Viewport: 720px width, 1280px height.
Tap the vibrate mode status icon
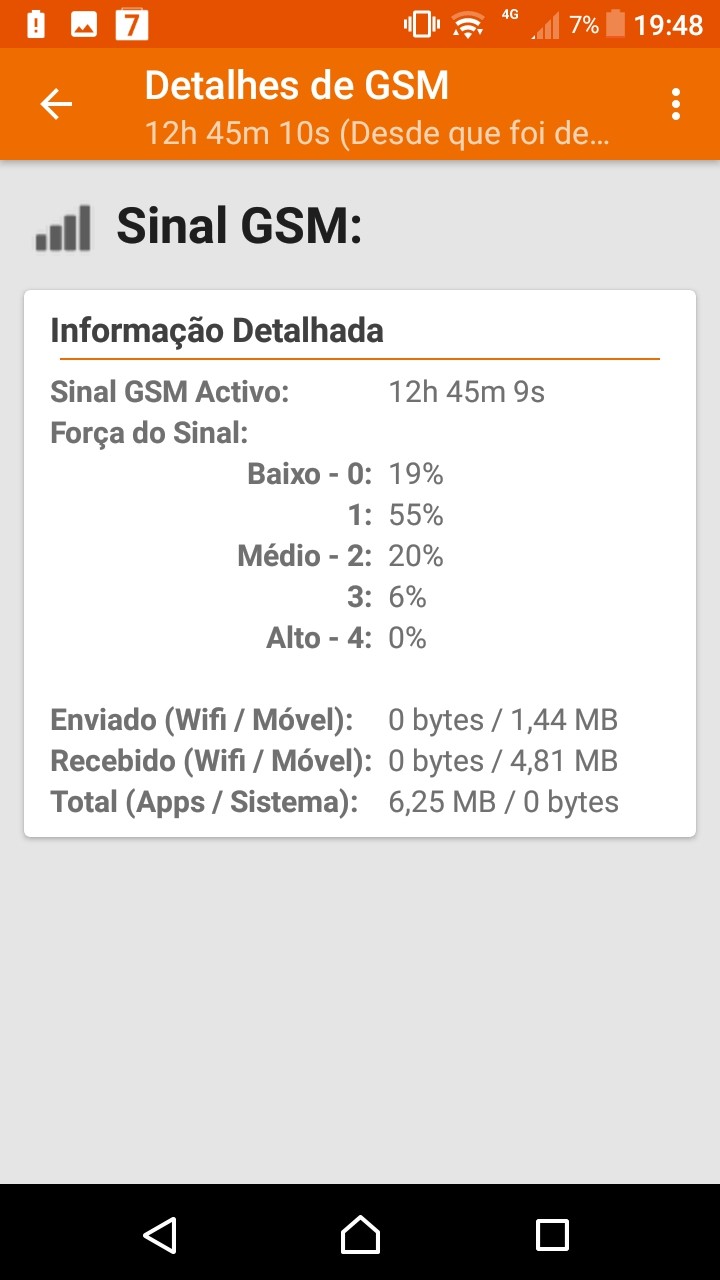(x=421, y=24)
